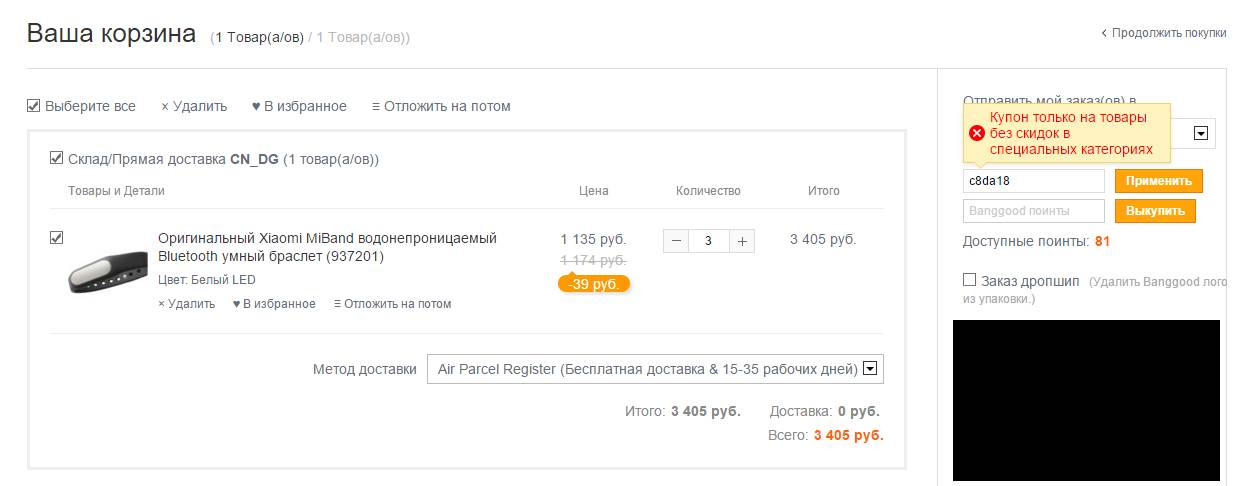This screenshot has height=486, width=1234.
Task: Toggle the 'Выберите все' checkbox
Action: (x=33, y=105)
